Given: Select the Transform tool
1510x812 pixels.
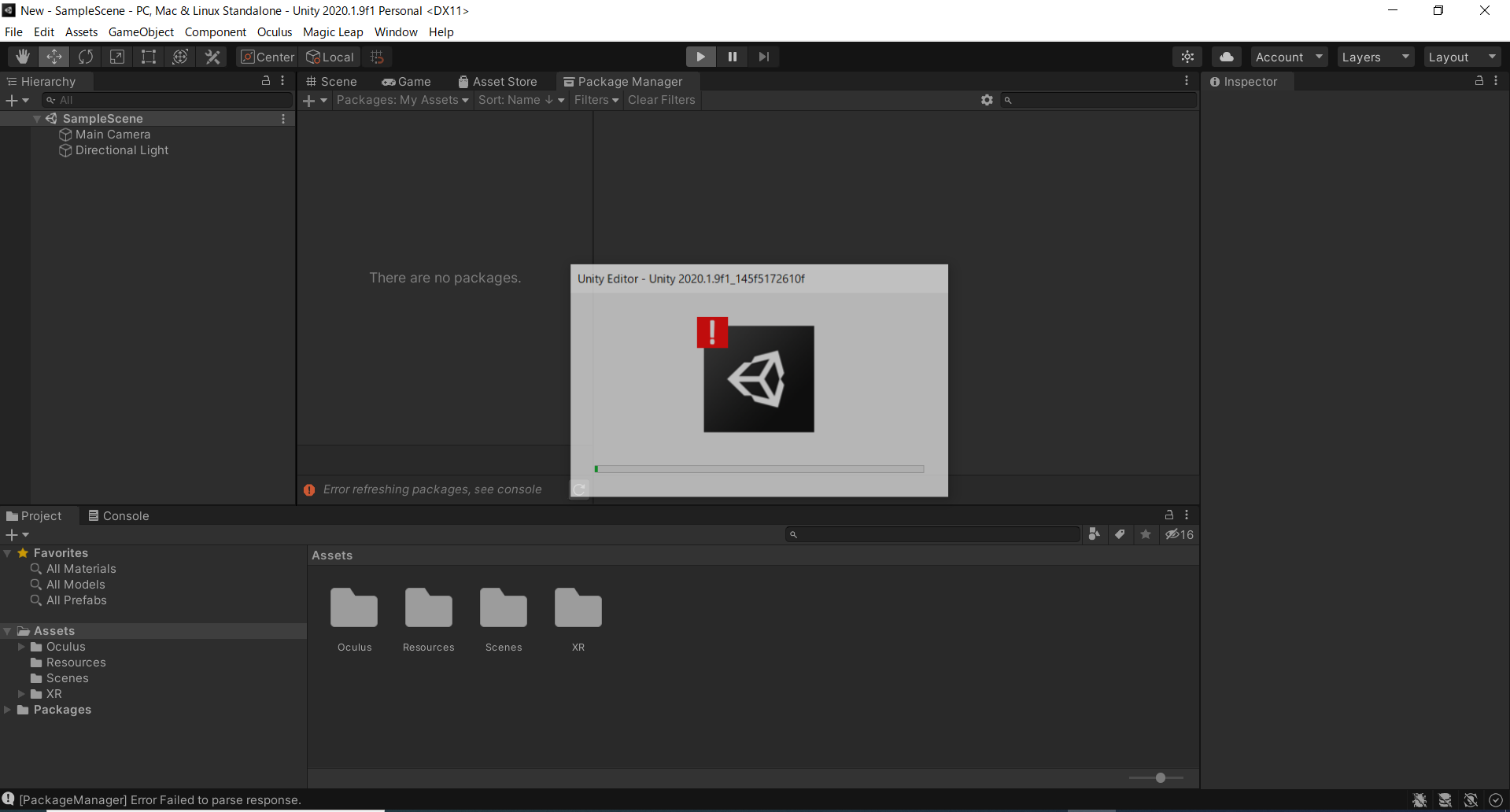Looking at the screenshot, I should [180, 57].
